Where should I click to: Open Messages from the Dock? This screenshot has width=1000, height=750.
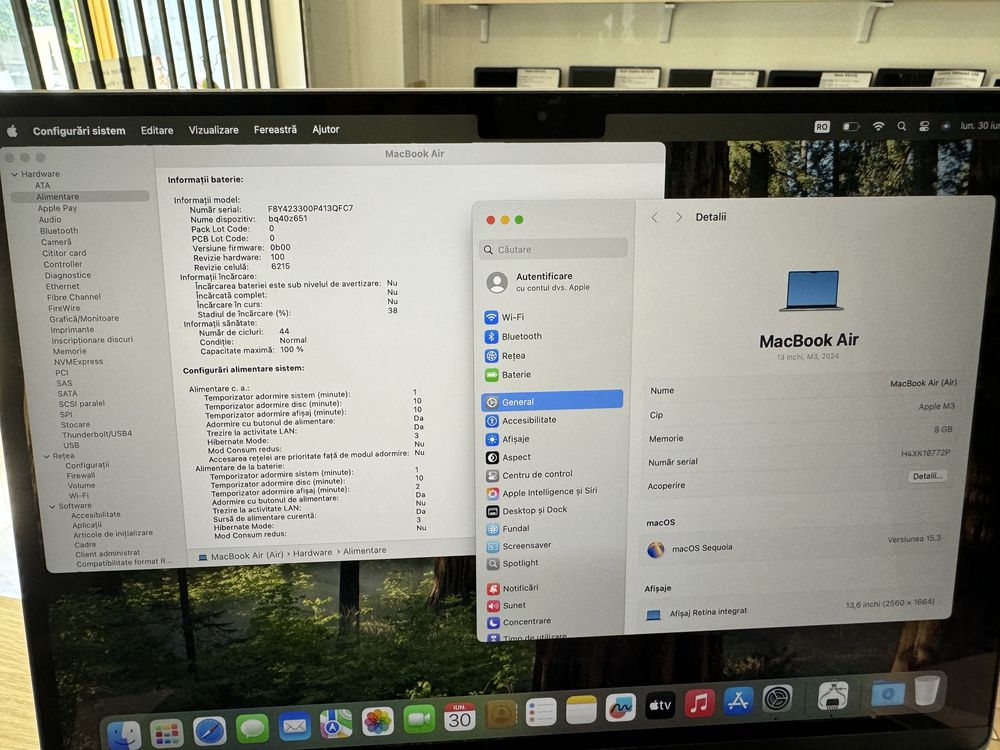pyautogui.click(x=252, y=728)
